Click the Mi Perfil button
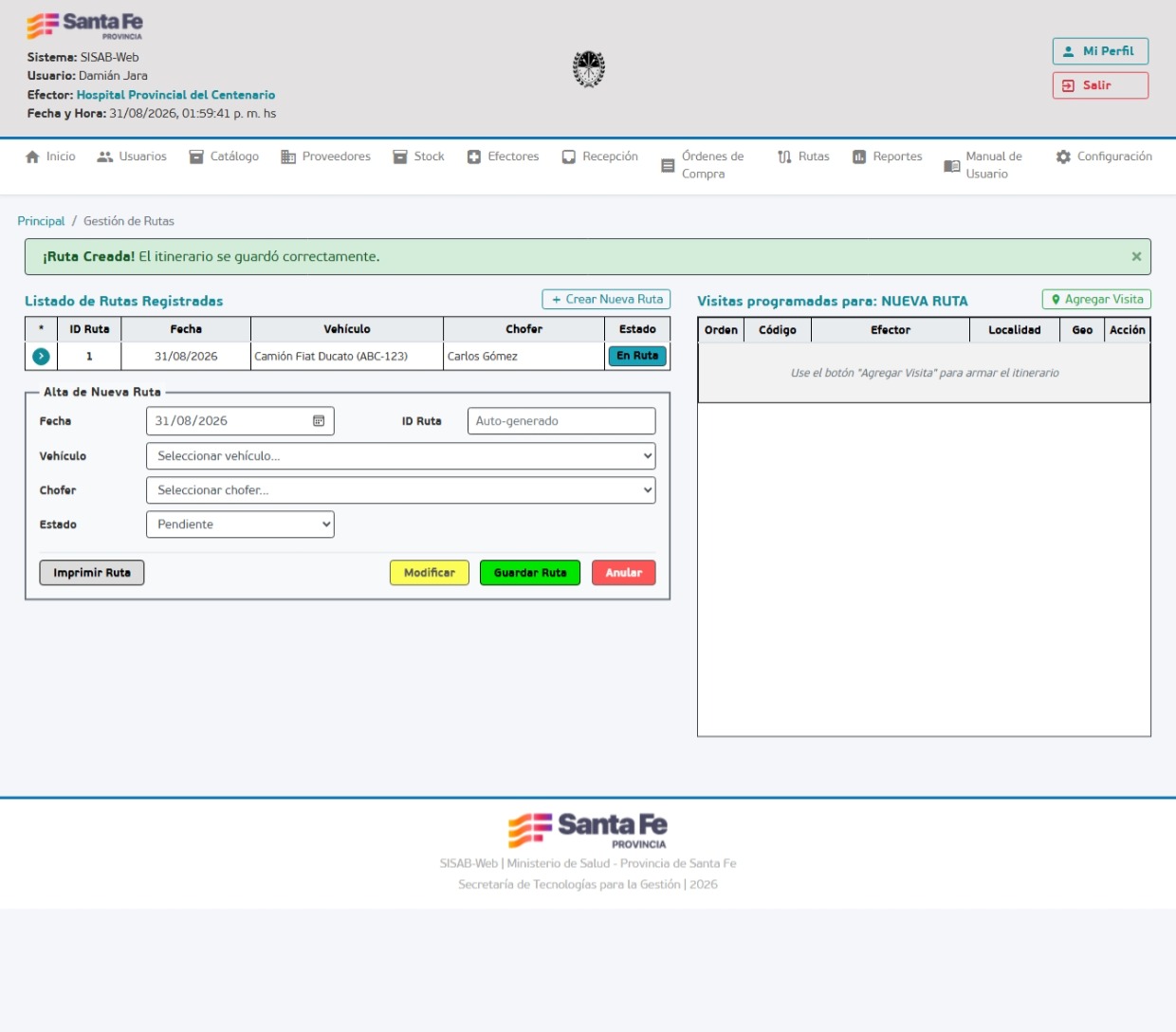 tap(1100, 51)
